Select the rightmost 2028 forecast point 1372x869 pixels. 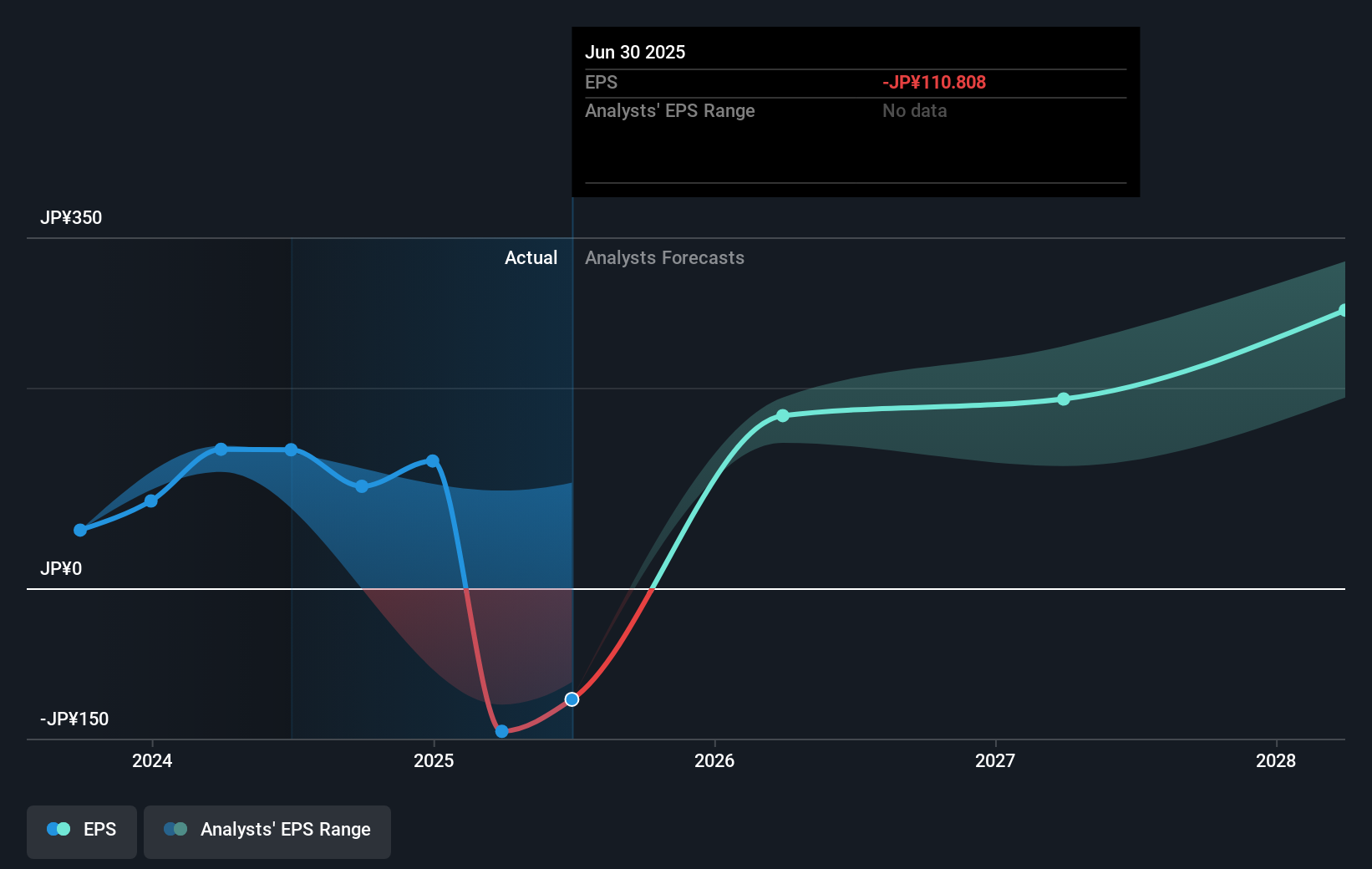(x=1344, y=311)
